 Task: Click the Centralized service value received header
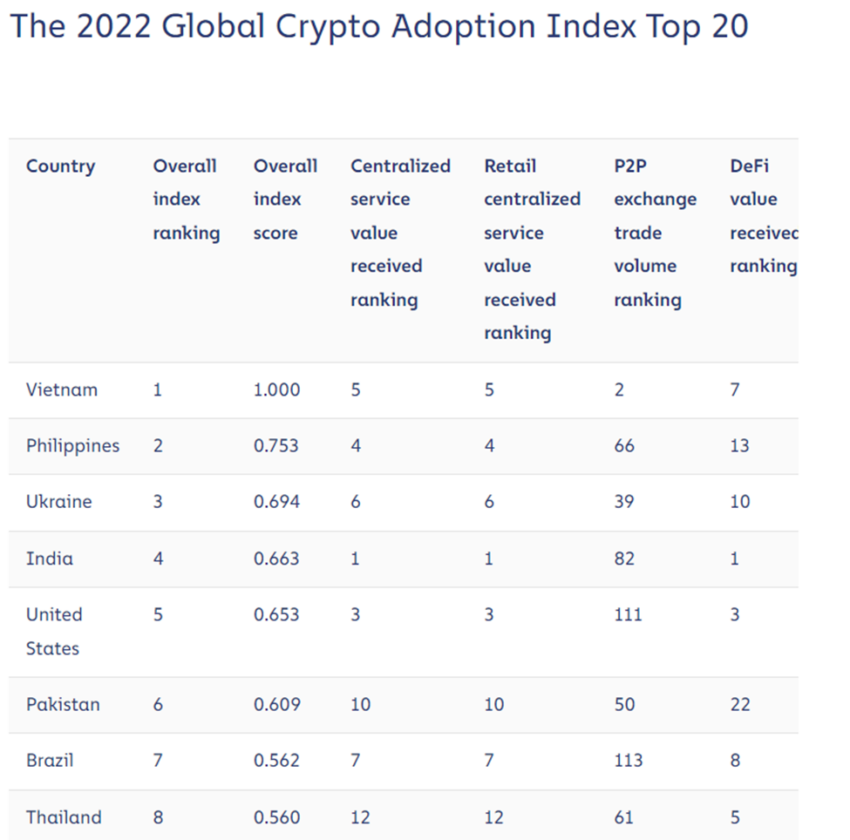click(400, 233)
